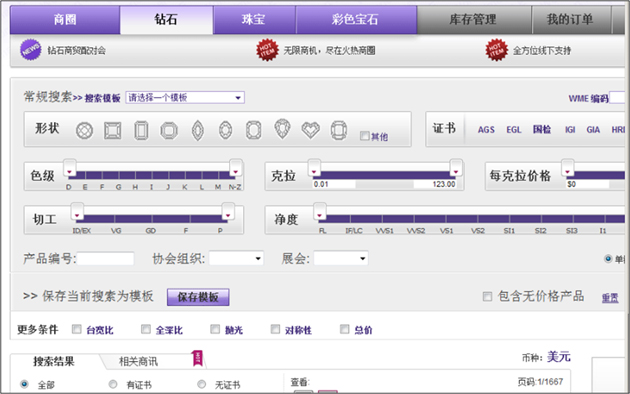Viewport: 630px width, 394px height.
Task: Click the 重置 reset link
Action: click(x=610, y=298)
